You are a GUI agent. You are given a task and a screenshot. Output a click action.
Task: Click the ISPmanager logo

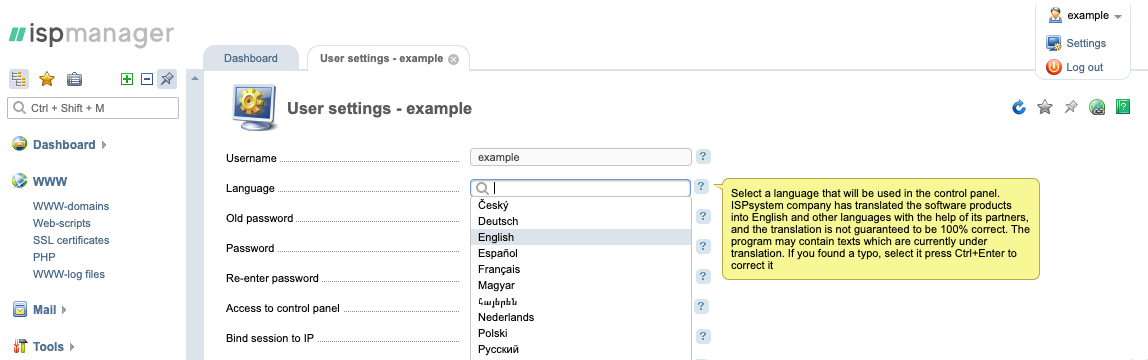tap(92, 34)
